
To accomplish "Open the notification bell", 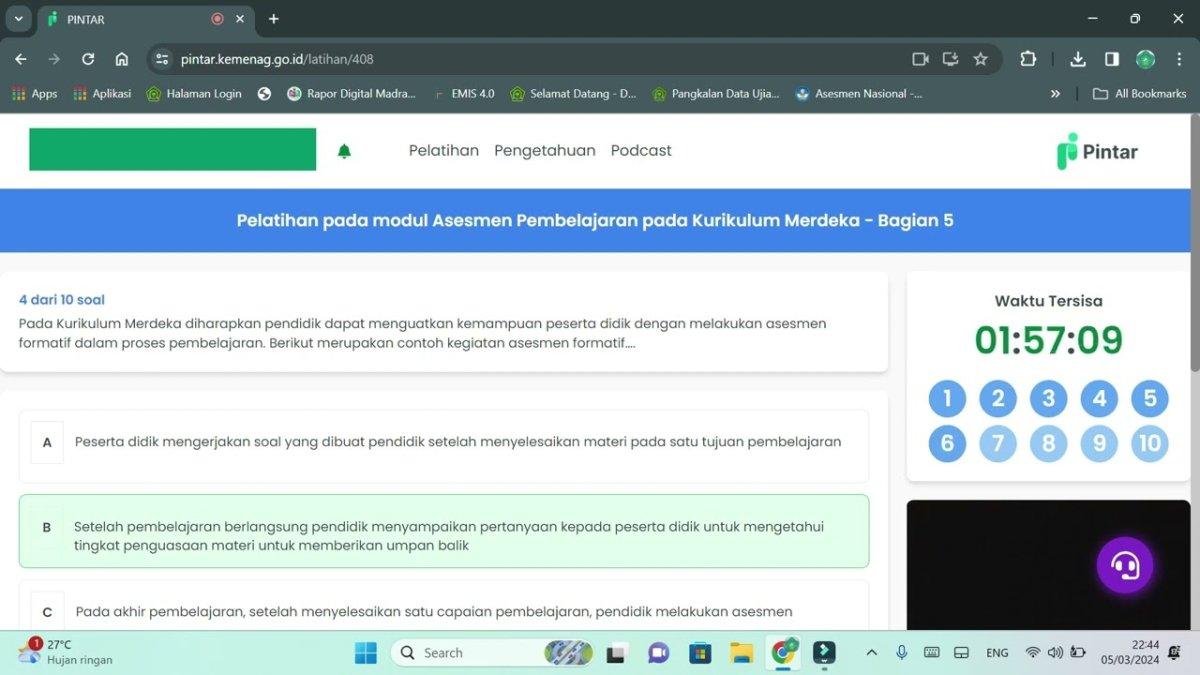I will click(x=344, y=150).
